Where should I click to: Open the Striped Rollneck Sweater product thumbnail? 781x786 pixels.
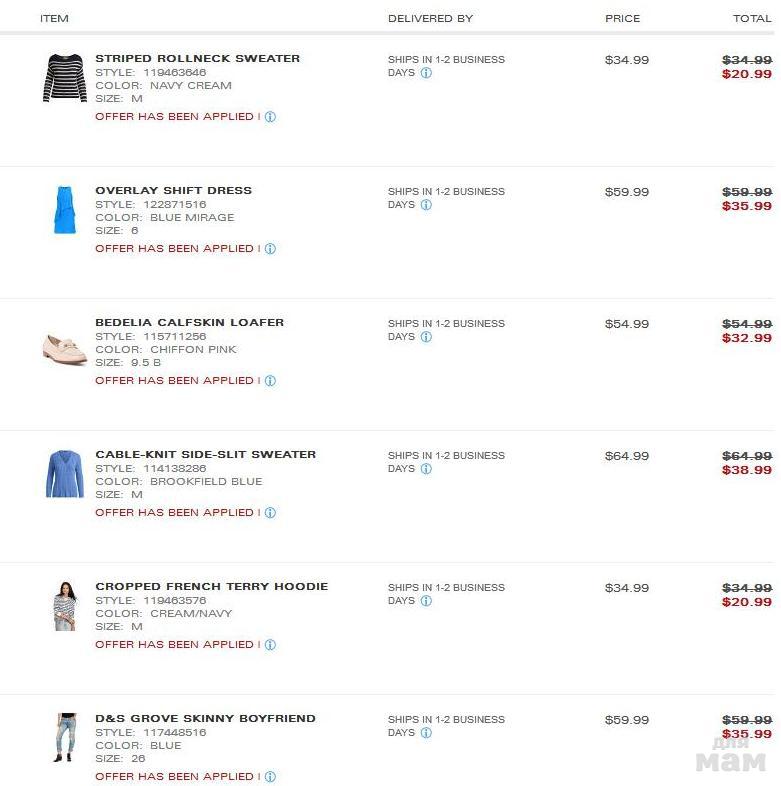click(x=65, y=78)
